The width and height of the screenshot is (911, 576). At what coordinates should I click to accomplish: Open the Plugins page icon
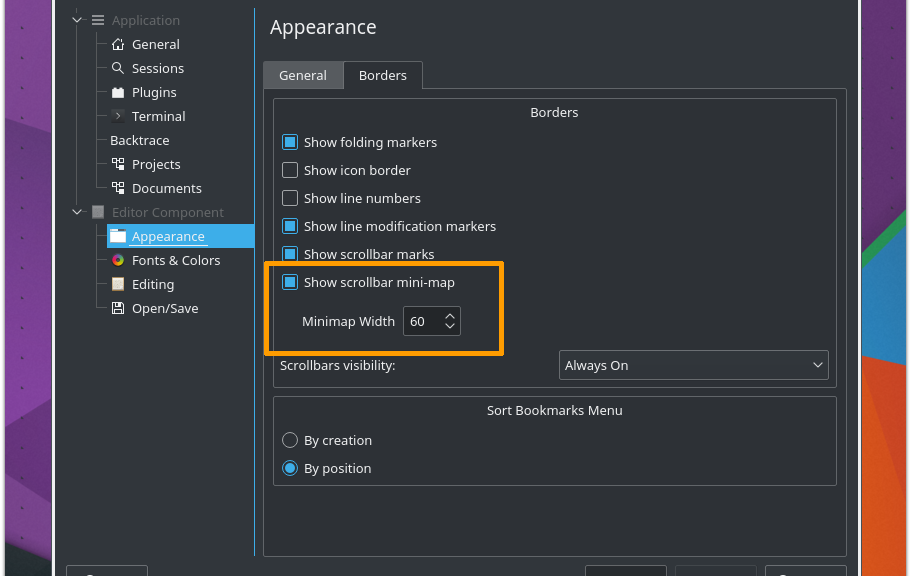118,92
